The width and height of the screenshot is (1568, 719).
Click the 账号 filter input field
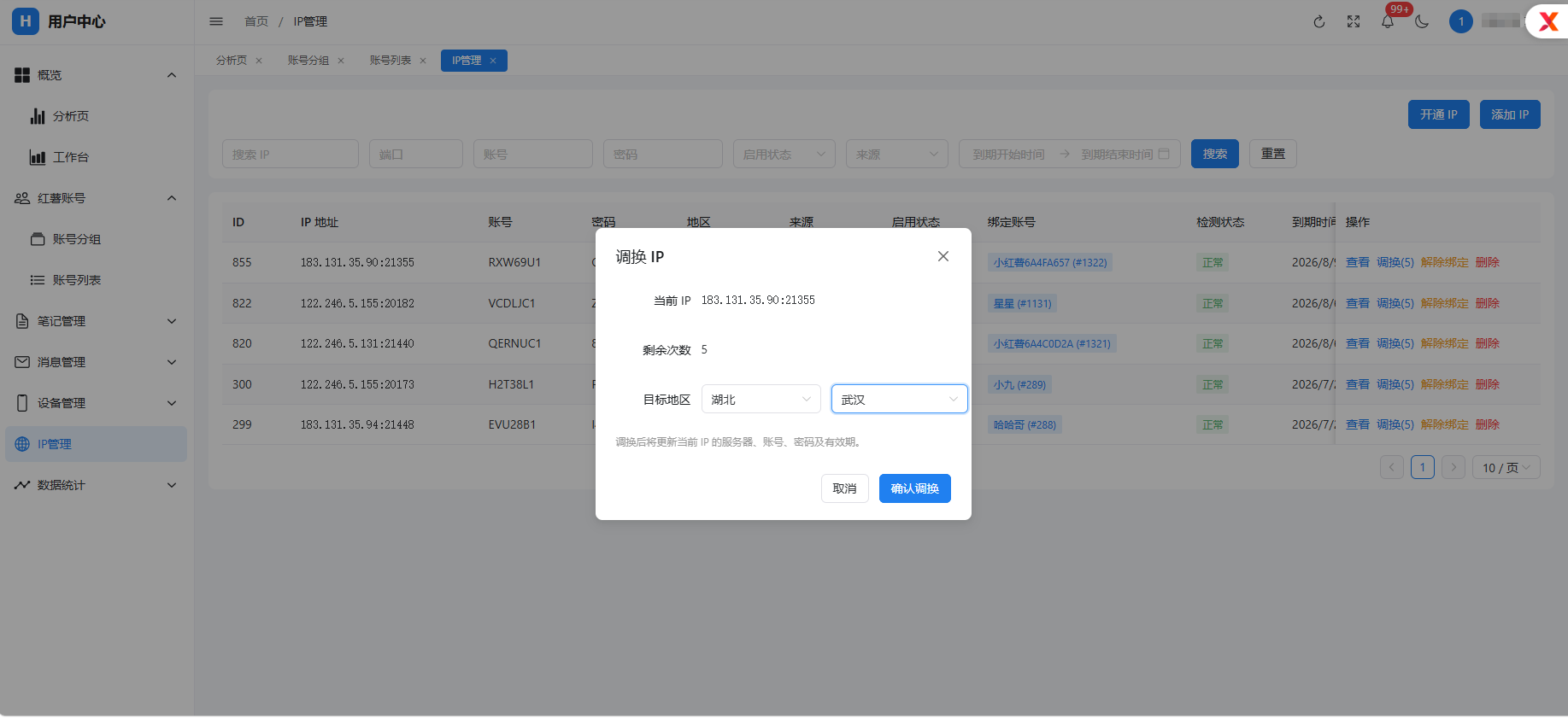[x=533, y=154]
